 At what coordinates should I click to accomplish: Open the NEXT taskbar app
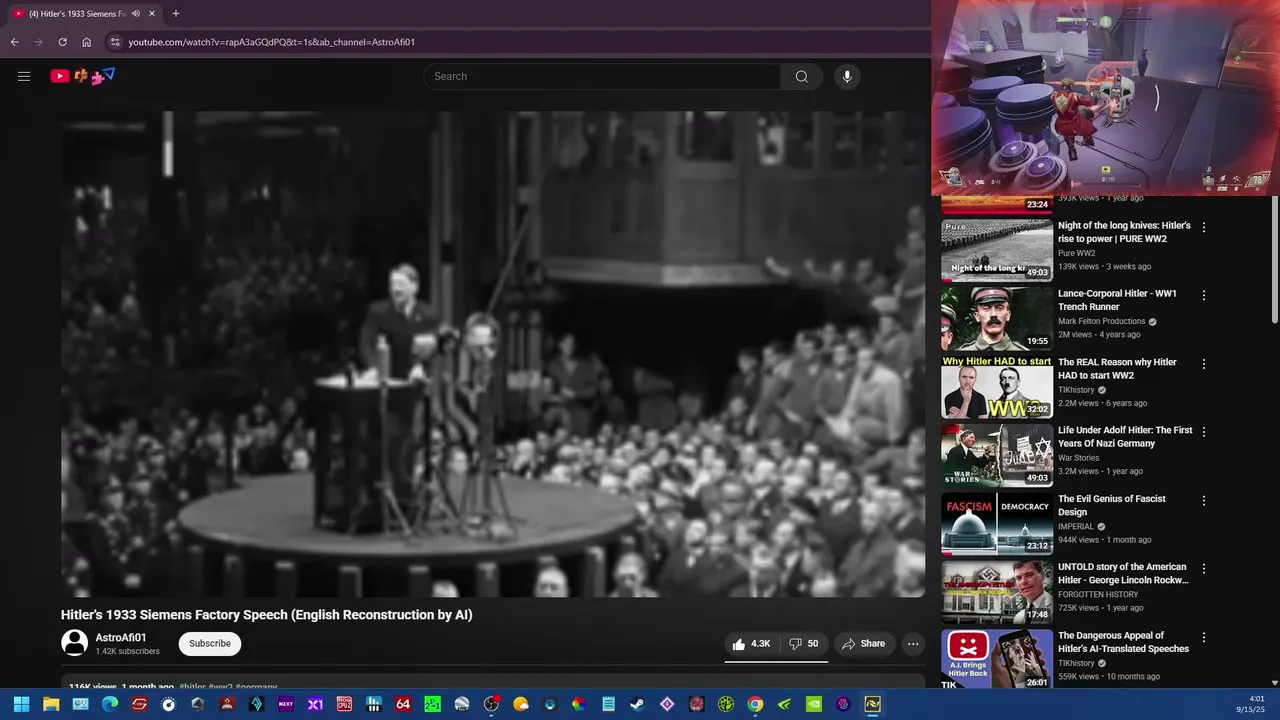(x=286, y=705)
